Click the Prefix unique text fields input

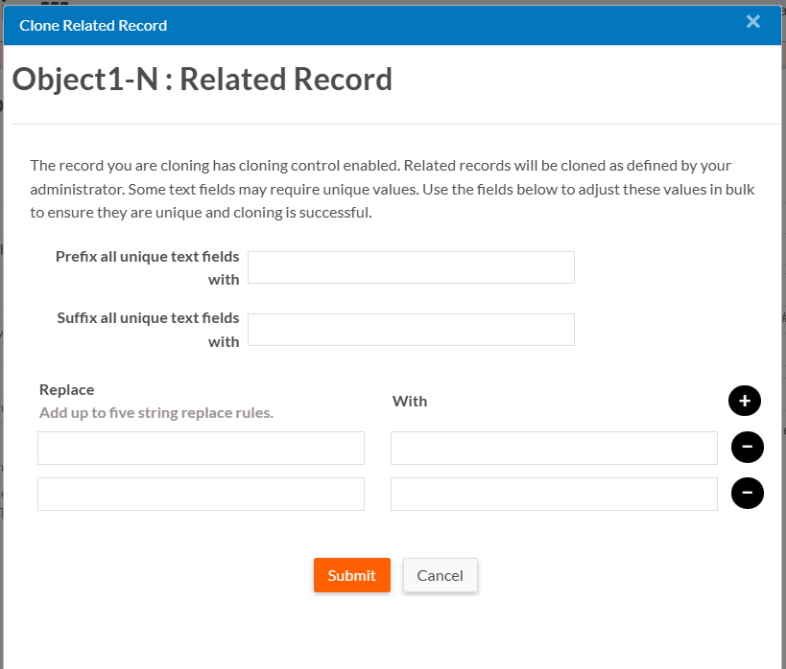pos(411,267)
